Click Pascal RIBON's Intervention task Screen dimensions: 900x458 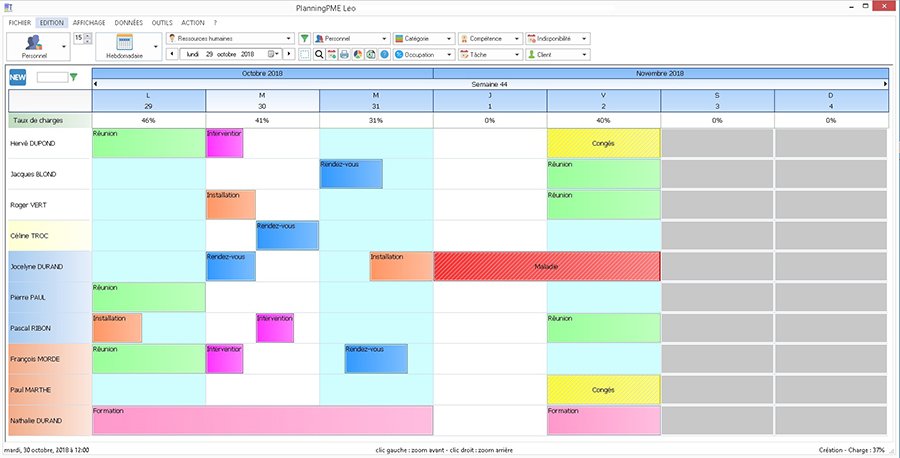point(275,328)
